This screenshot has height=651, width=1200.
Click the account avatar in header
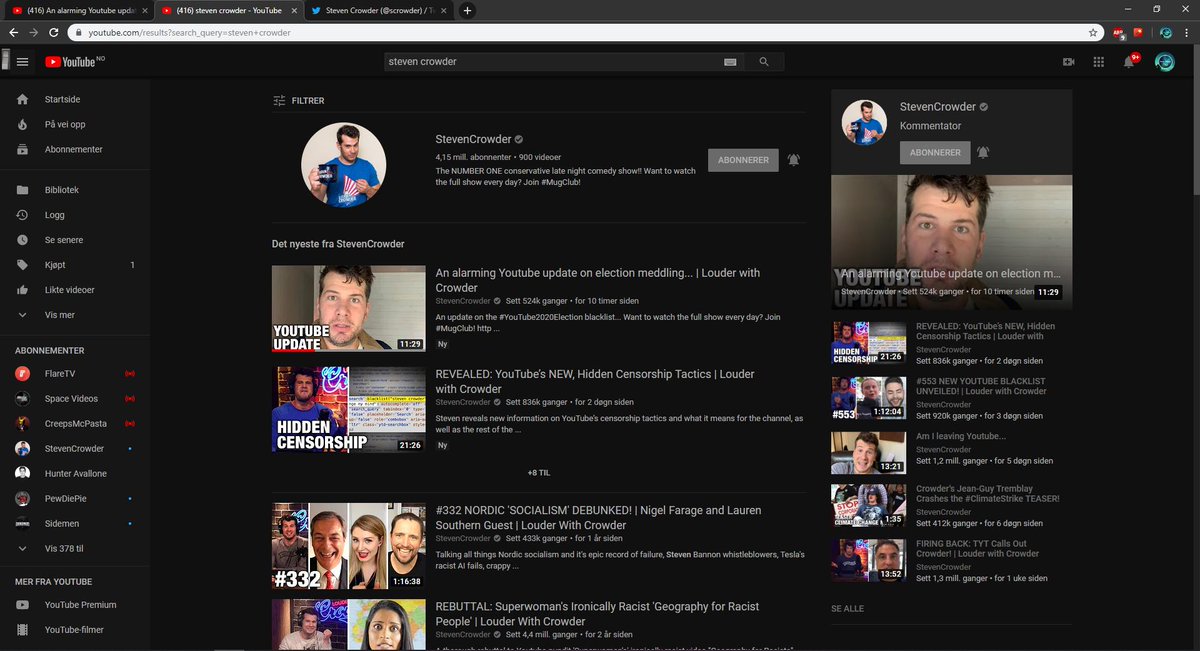point(1164,62)
